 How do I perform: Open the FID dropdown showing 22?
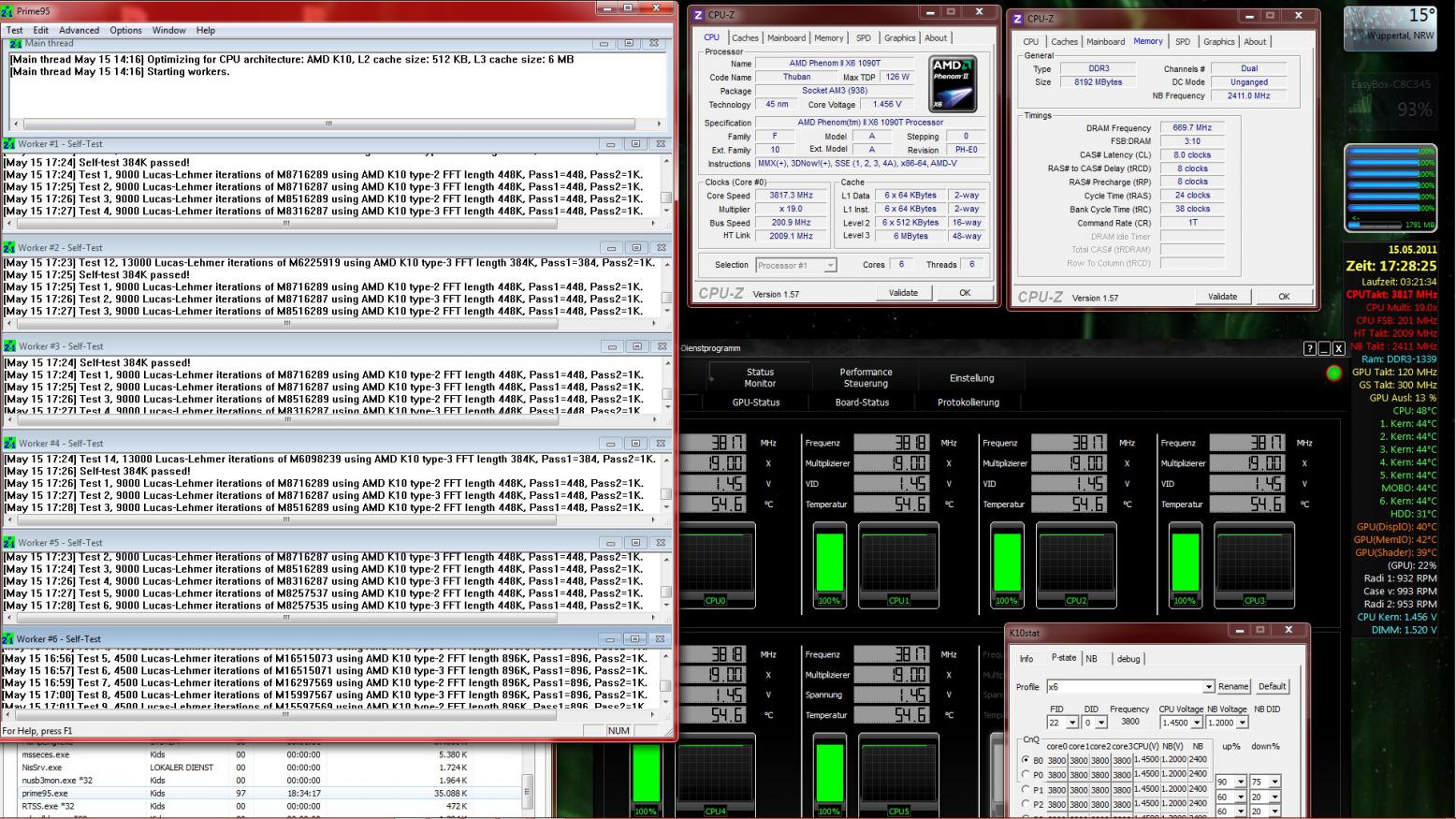tap(1072, 723)
